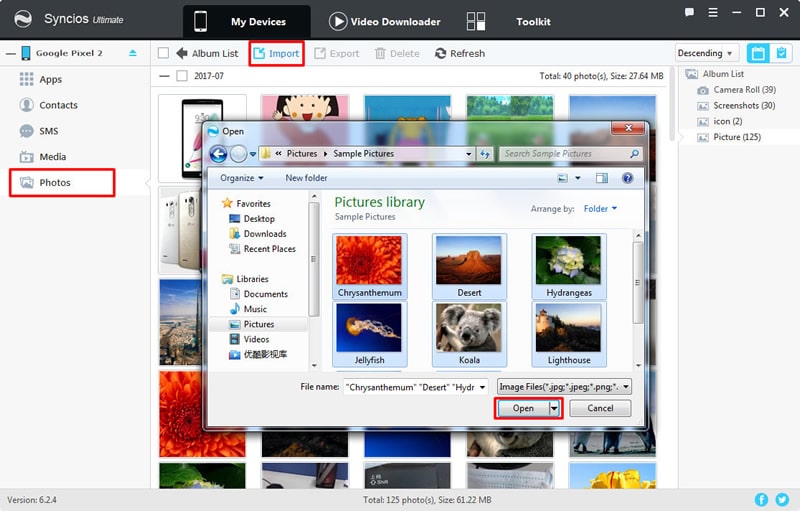Open the Twitter share icon
This screenshot has width=800, height=511.
pyautogui.click(x=782, y=500)
